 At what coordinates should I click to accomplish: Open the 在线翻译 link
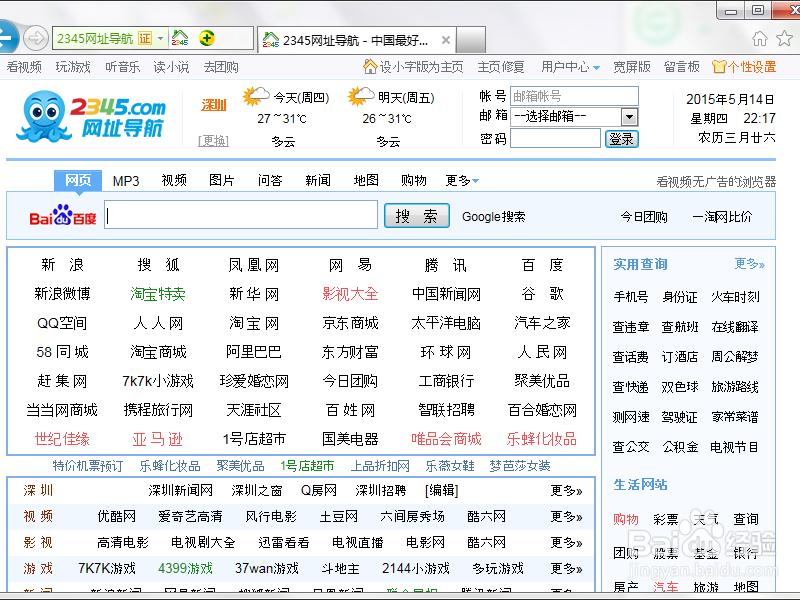click(735, 327)
